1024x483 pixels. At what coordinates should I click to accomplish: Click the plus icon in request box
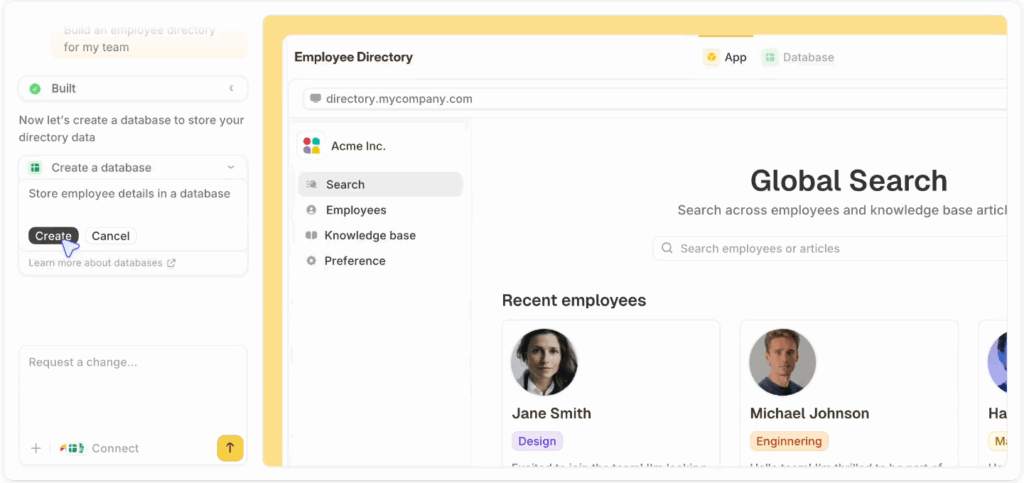click(36, 448)
